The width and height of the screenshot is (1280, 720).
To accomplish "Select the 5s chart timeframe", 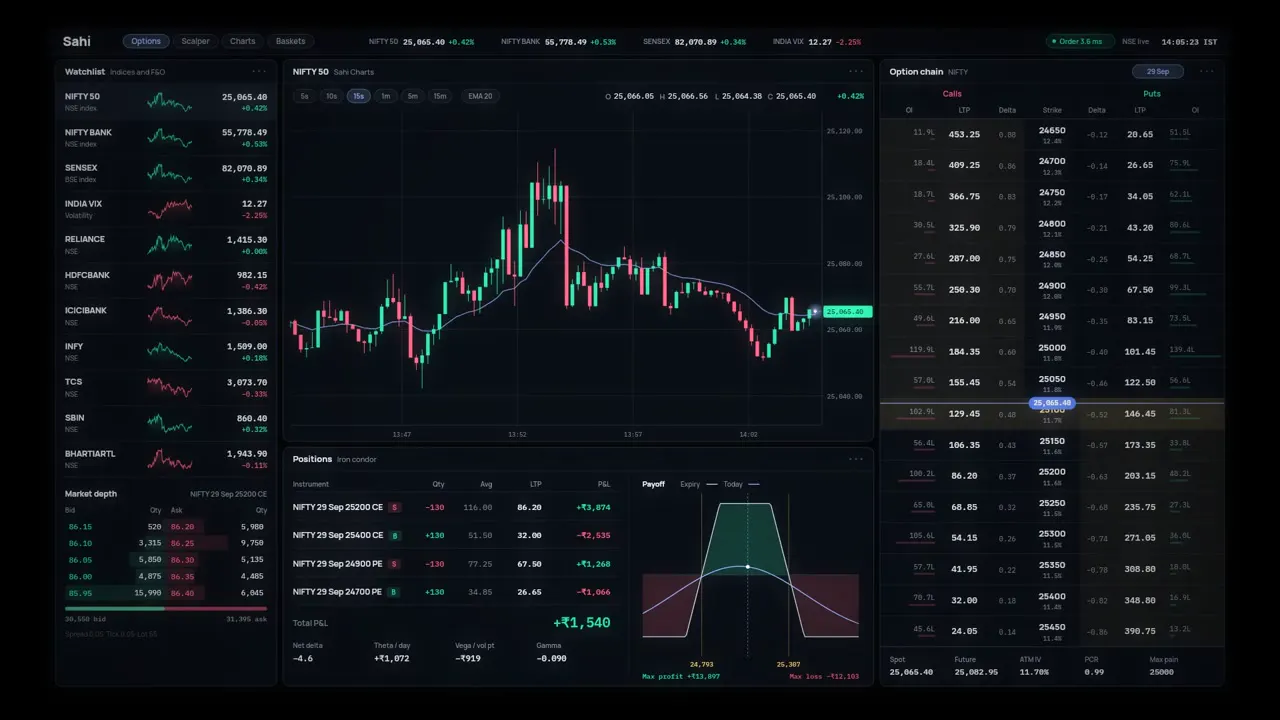I will 304,96.
